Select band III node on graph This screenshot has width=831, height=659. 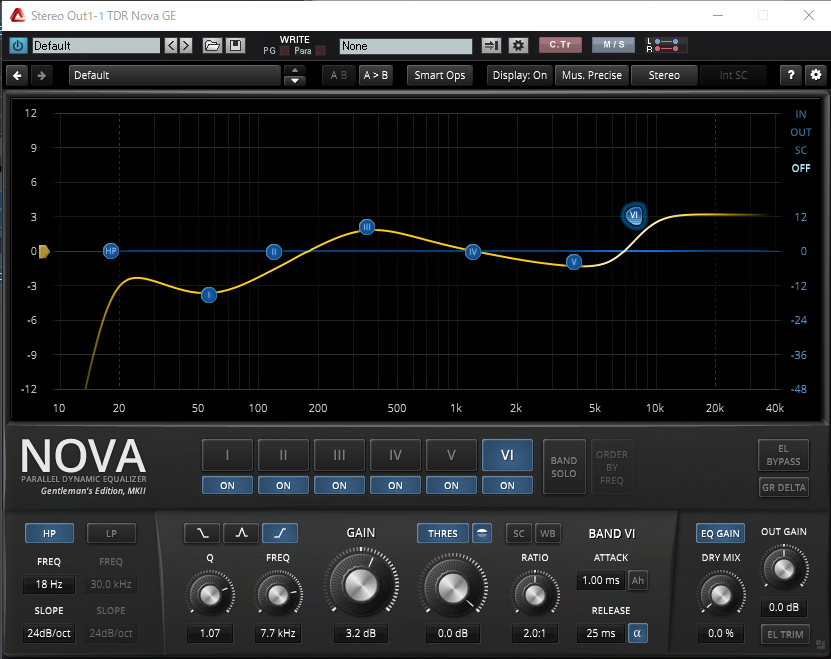(367, 227)
